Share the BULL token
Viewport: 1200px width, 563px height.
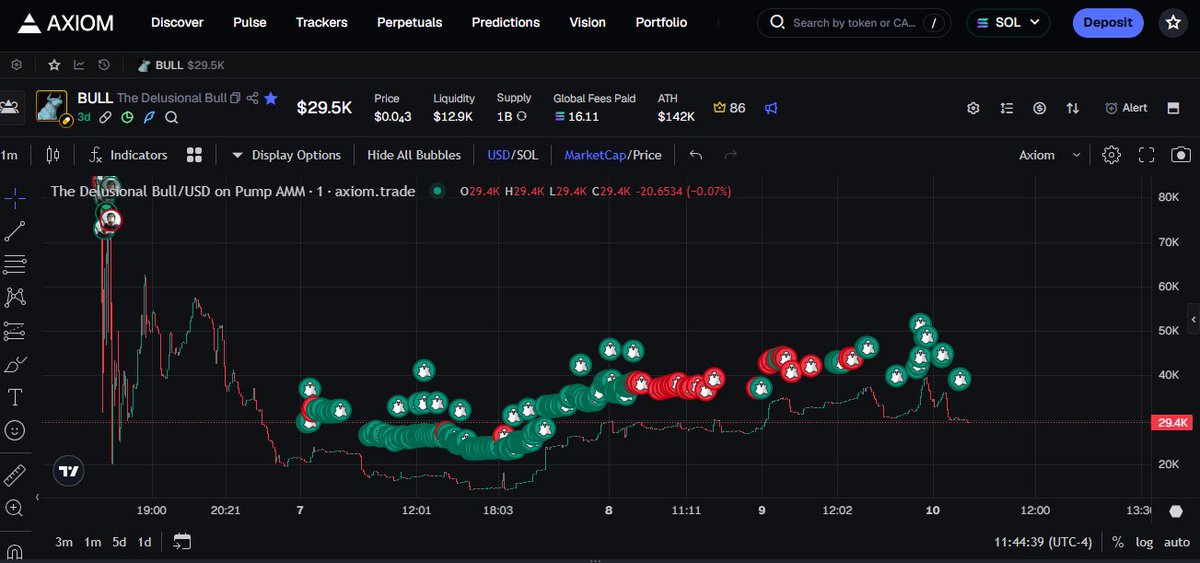tap(253, 98)
